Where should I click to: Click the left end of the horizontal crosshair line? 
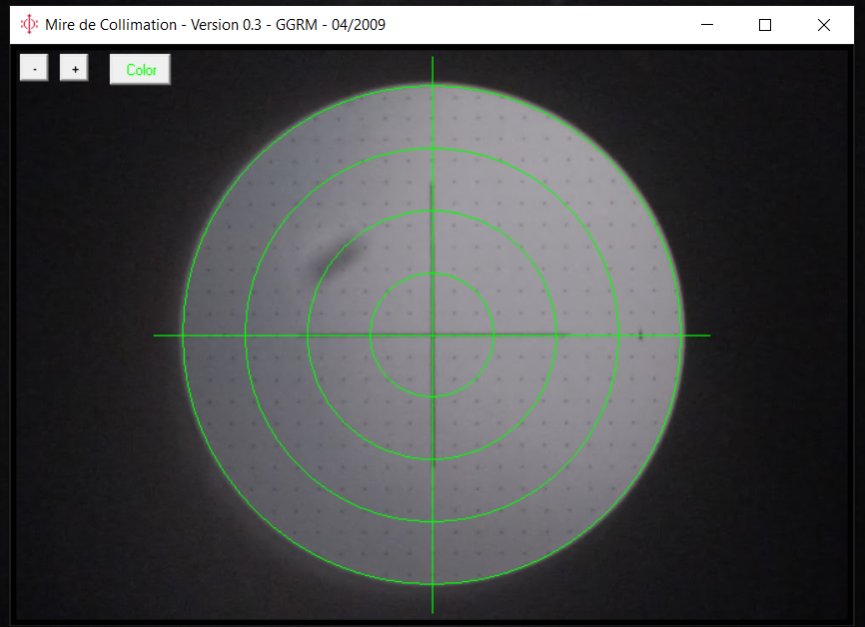[156, 335]
